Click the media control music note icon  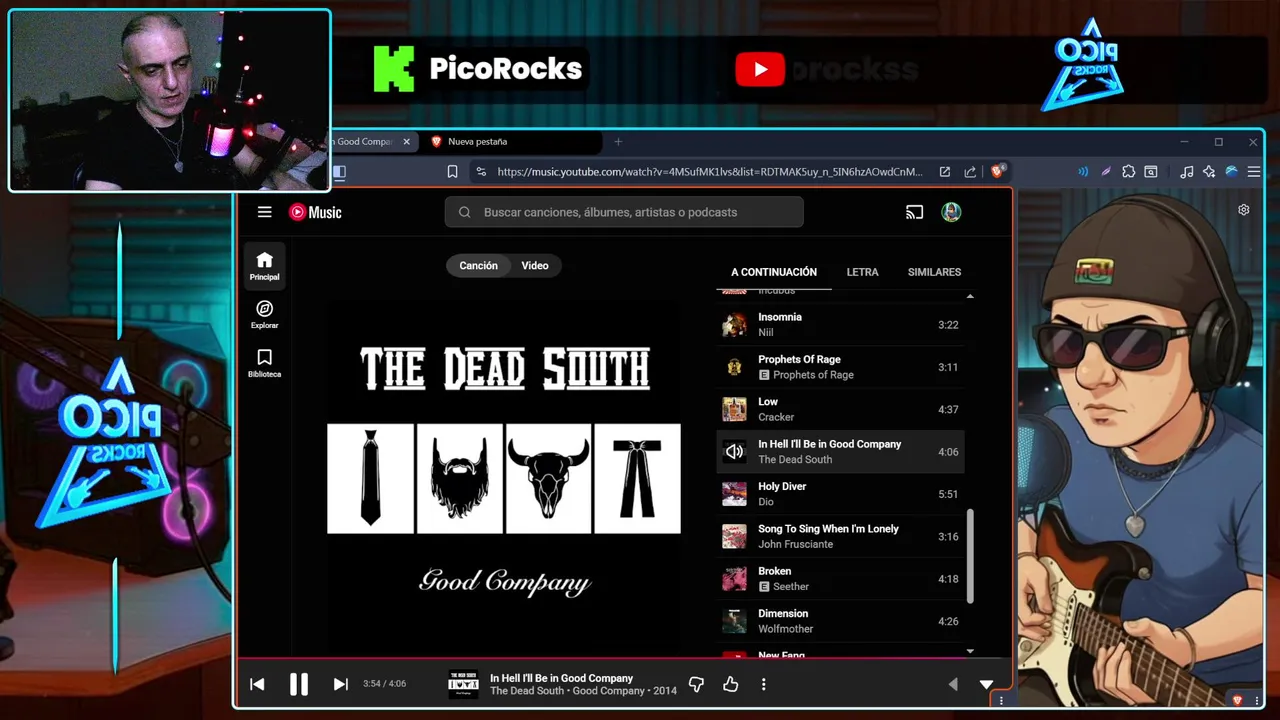[x=1186, y=172]
